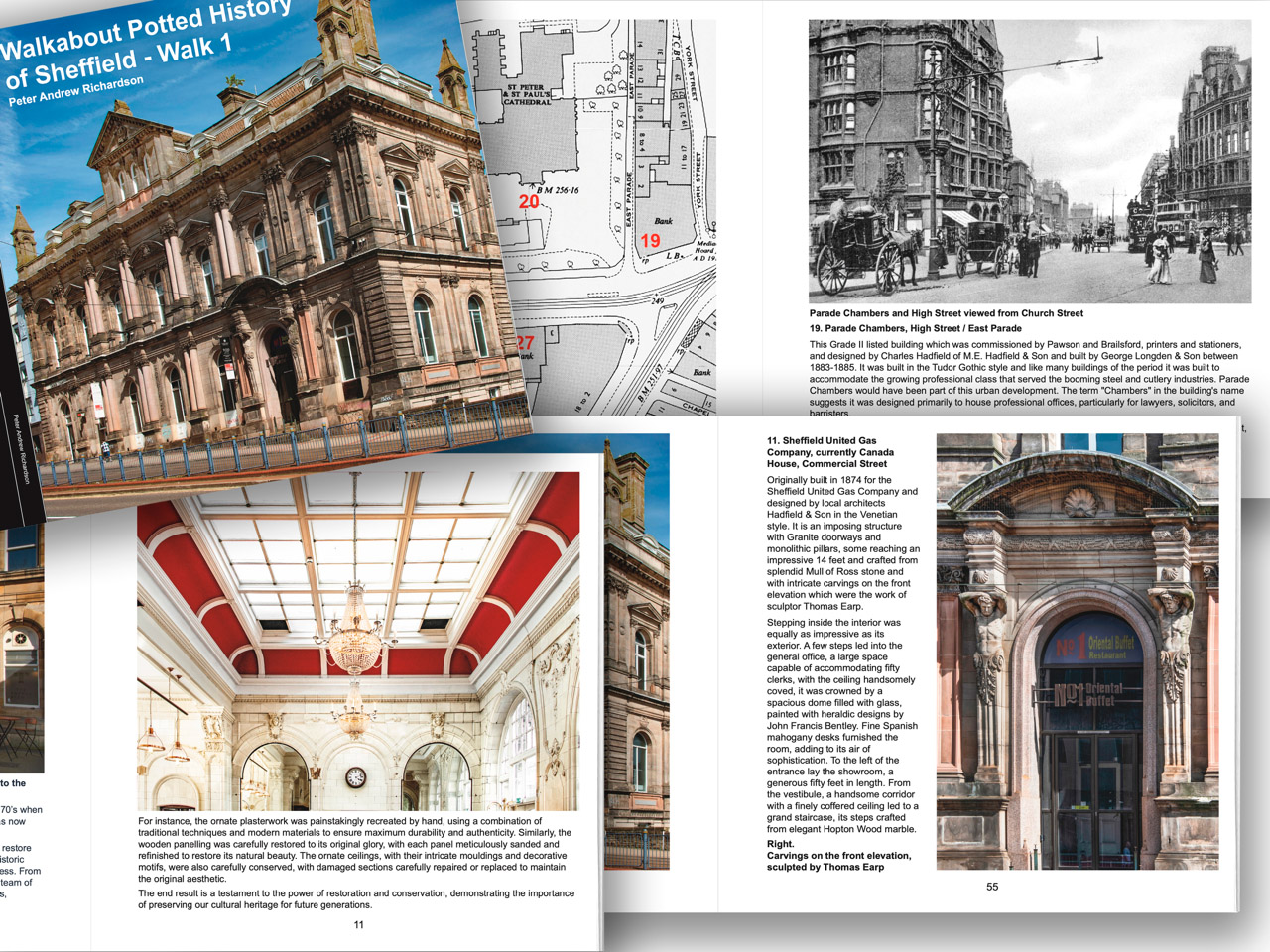Click the spine text 'Peter Andrew Richardson'
This screenshot has height=952, width=1270.
click(x=22, y=448)
